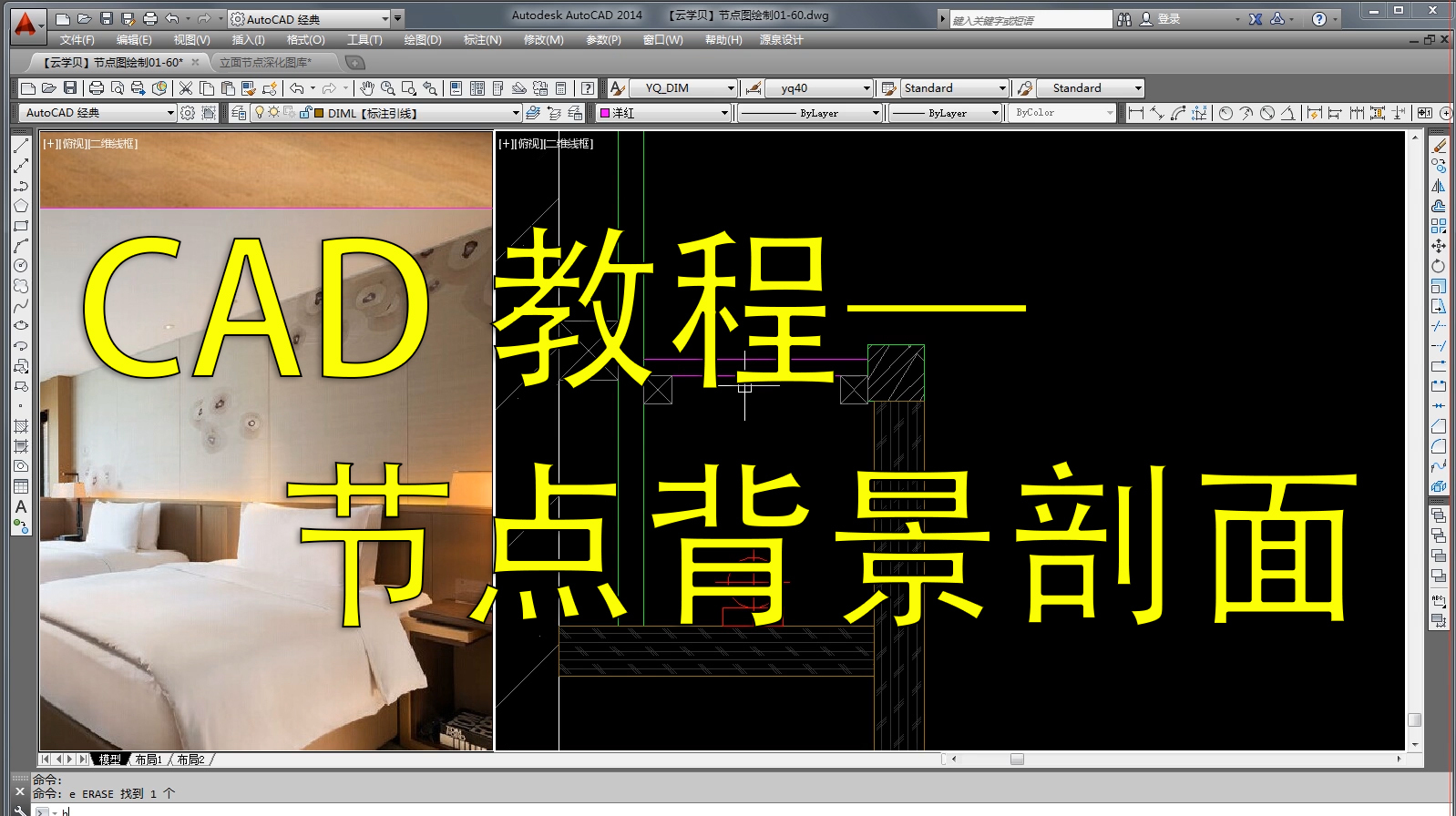Image resolution: width=1456 pixels, height=816 pixels.
Task: Click the Cut (scissors) icon in the Standard toolbar
Action: tap(186, 88)
